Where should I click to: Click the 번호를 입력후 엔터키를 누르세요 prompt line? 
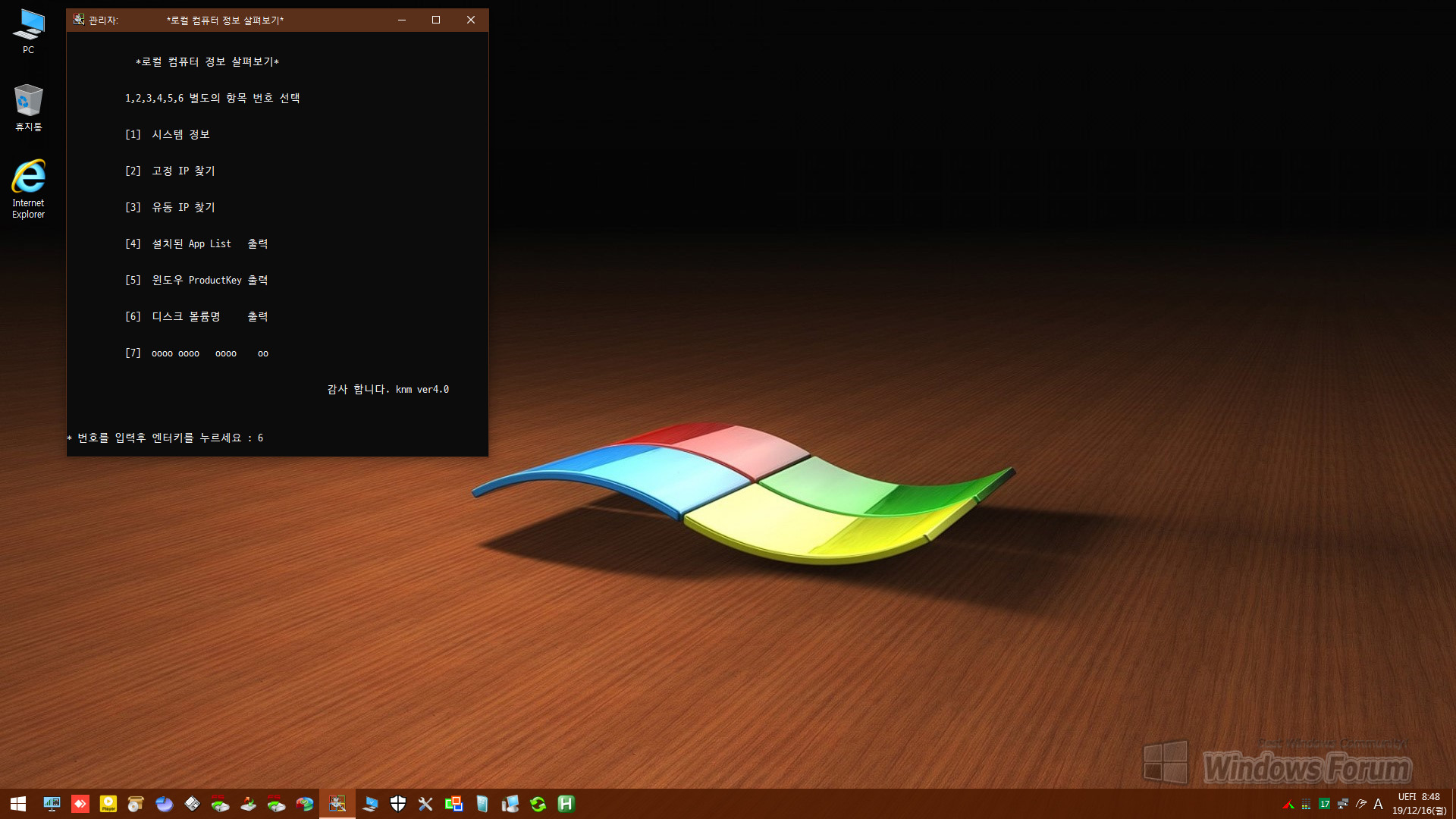[165, 438]
